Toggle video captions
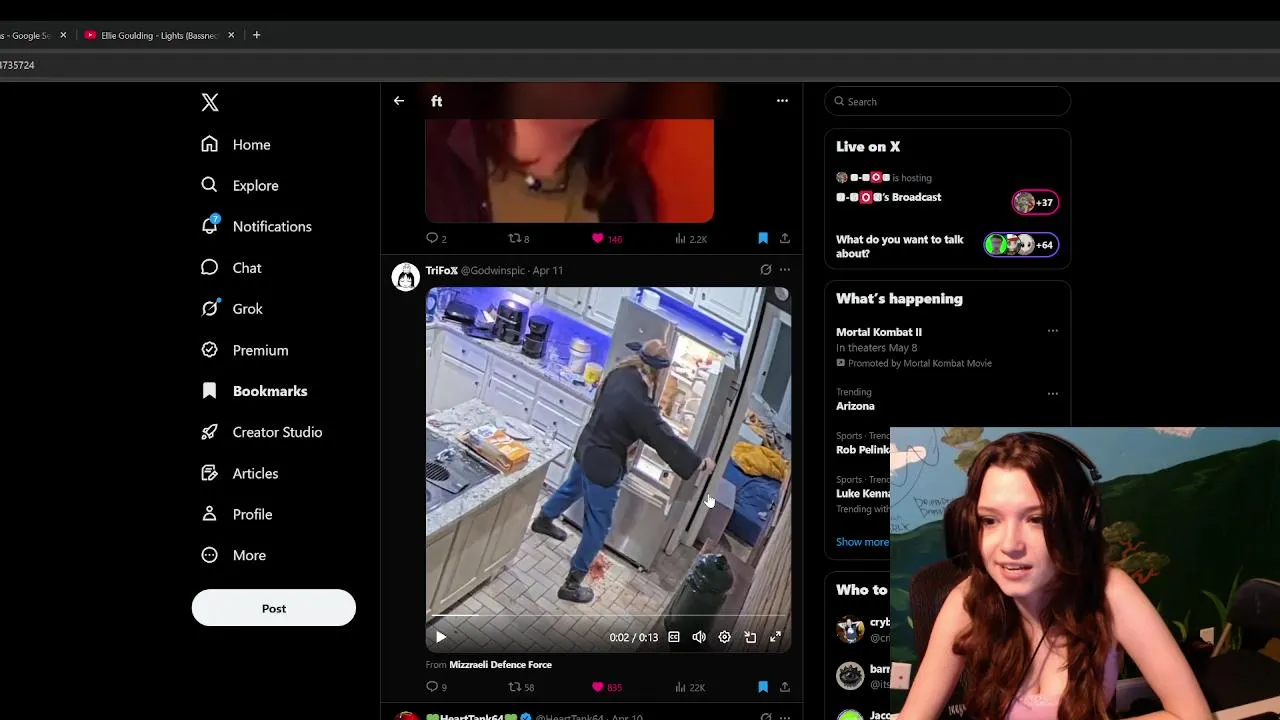The width and height of the screenshot is (1280, 720). (x=674, y=637)
